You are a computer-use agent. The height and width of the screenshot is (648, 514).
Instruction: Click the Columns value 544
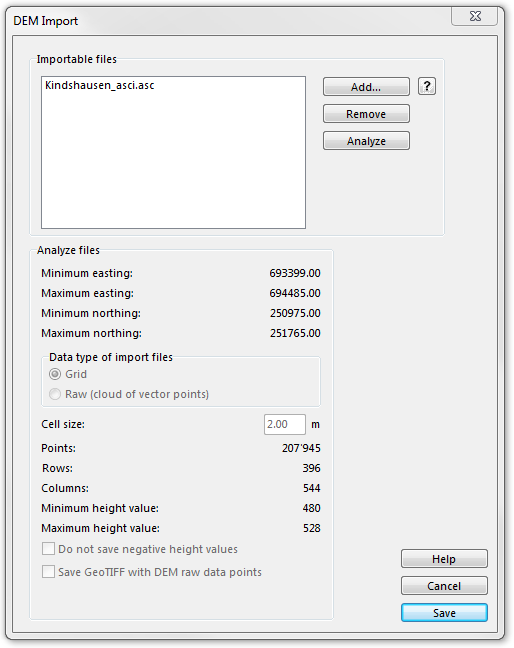312,488
